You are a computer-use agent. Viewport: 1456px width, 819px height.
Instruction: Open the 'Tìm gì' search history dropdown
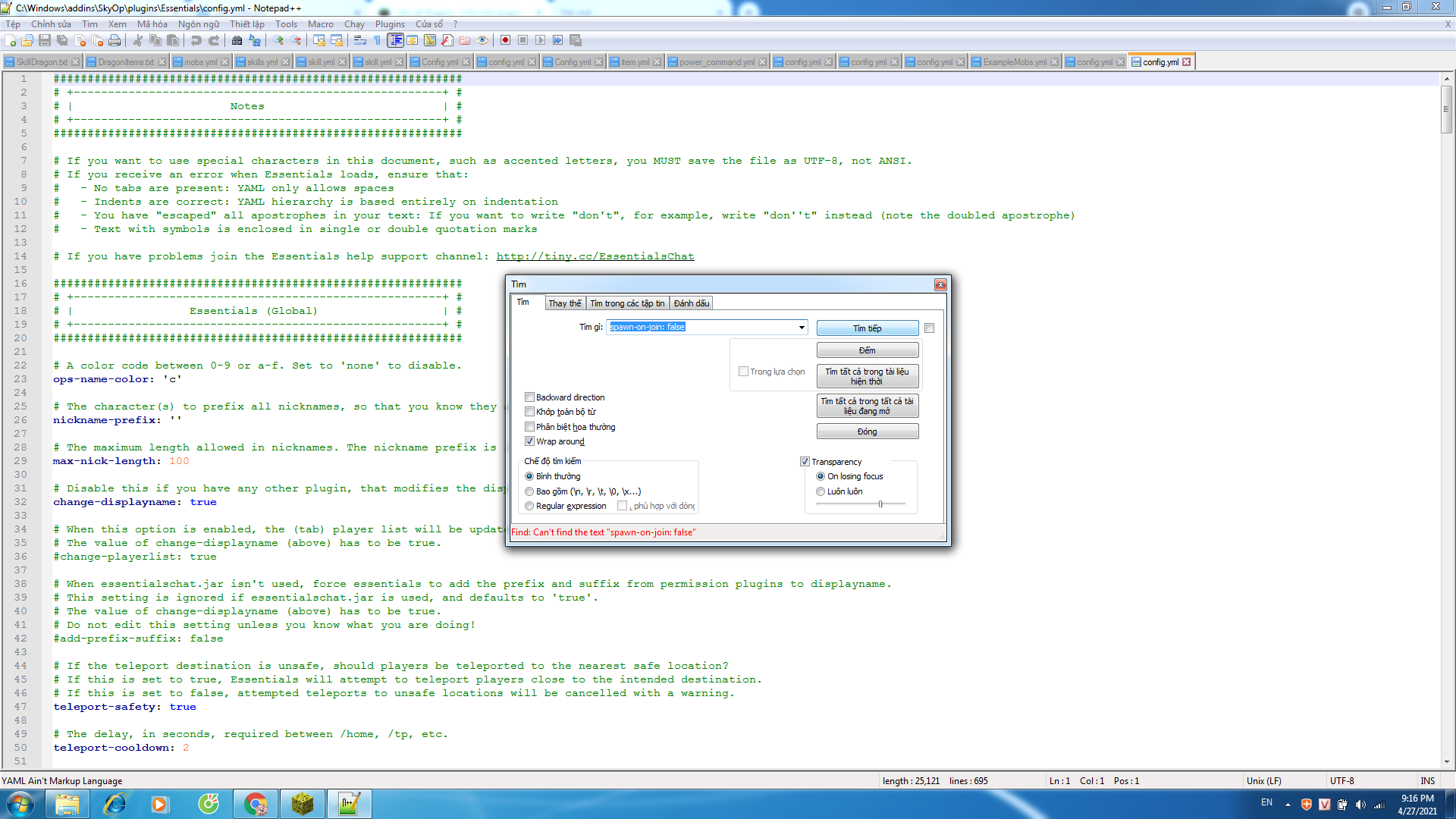pyautogui.click(x=802, y=328)
